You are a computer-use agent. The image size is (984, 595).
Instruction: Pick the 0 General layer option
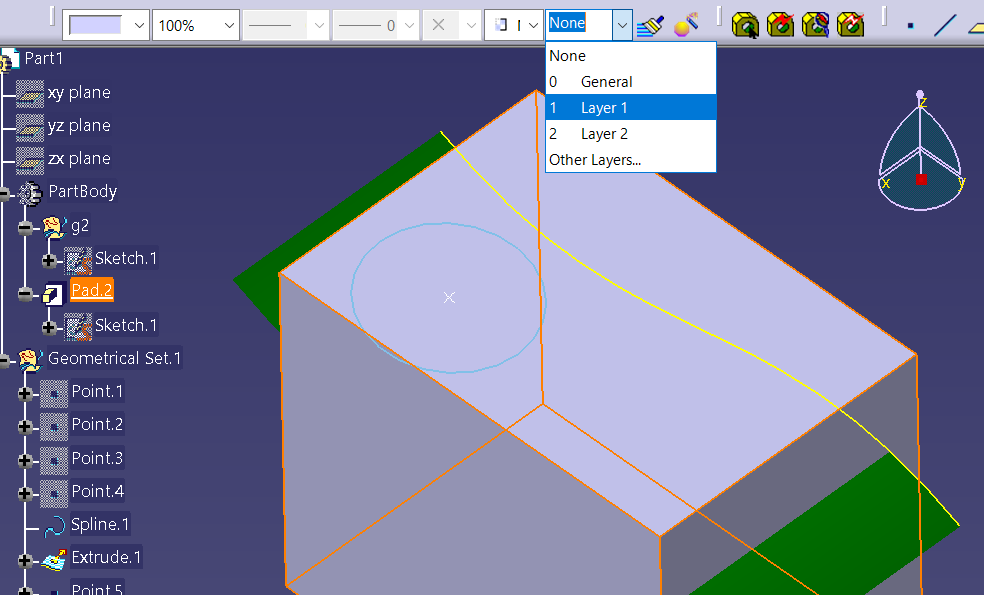tap(606, 82)
